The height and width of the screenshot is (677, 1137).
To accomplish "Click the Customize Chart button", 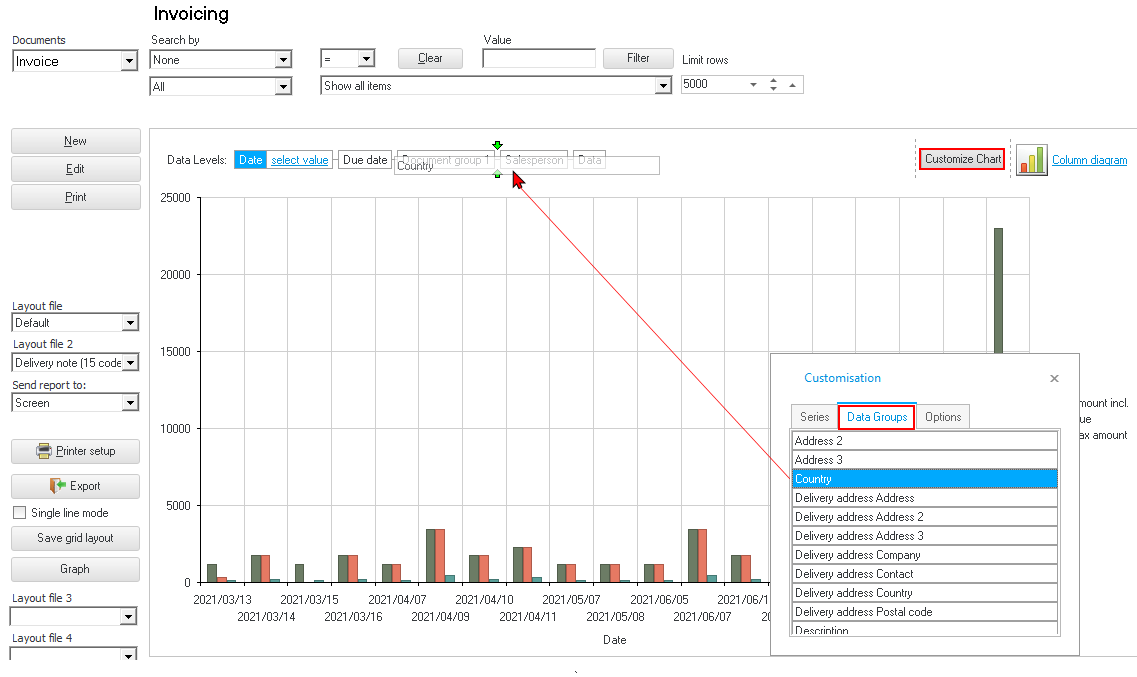I will 962,159.
